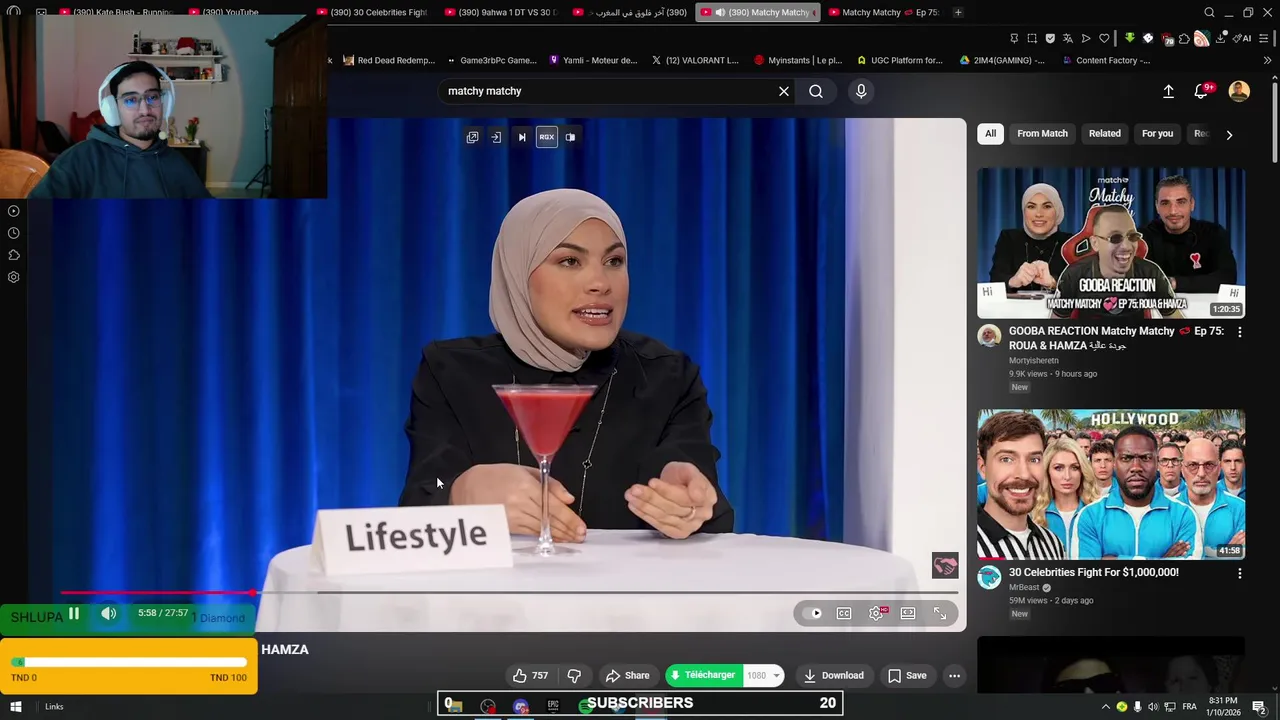Open the player settings gear
The image size is (1280, 720).
[x=877, y=613]
